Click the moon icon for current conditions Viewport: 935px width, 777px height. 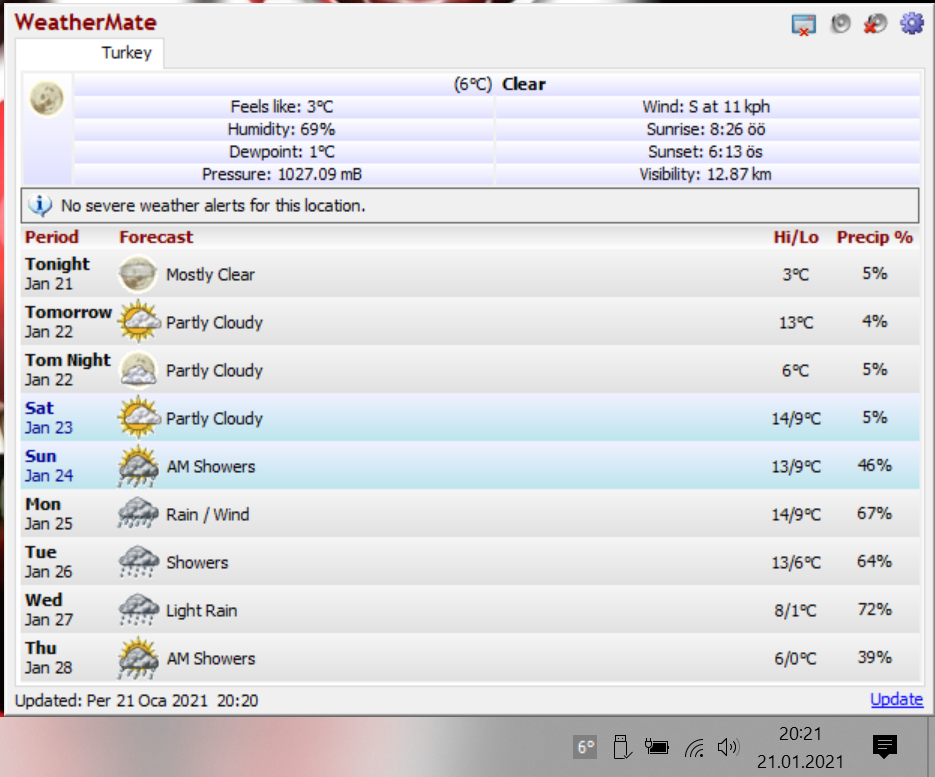(x=47, y=98)
